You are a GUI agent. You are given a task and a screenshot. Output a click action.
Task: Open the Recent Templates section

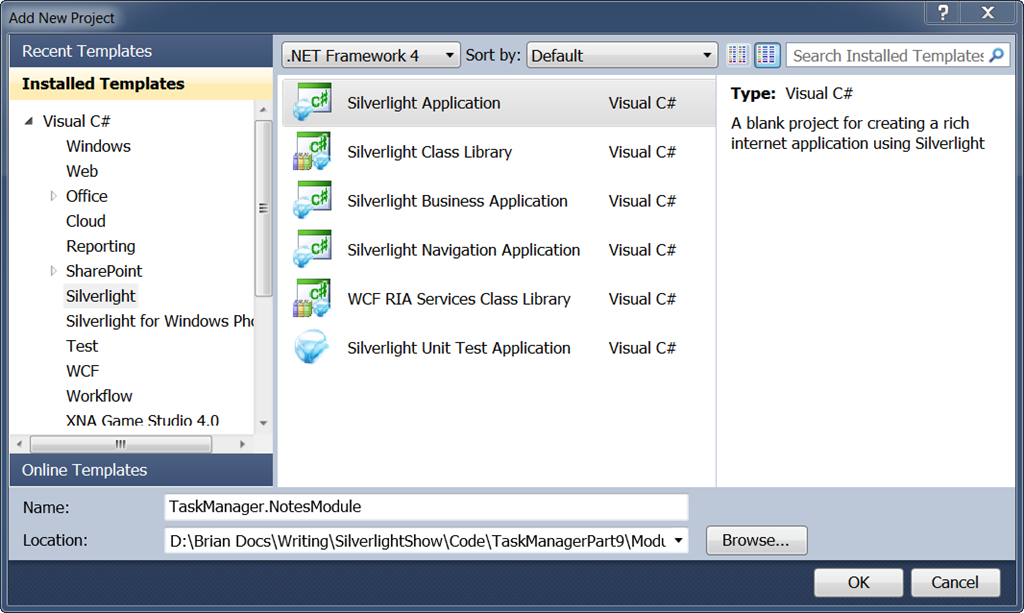(141, 51)
